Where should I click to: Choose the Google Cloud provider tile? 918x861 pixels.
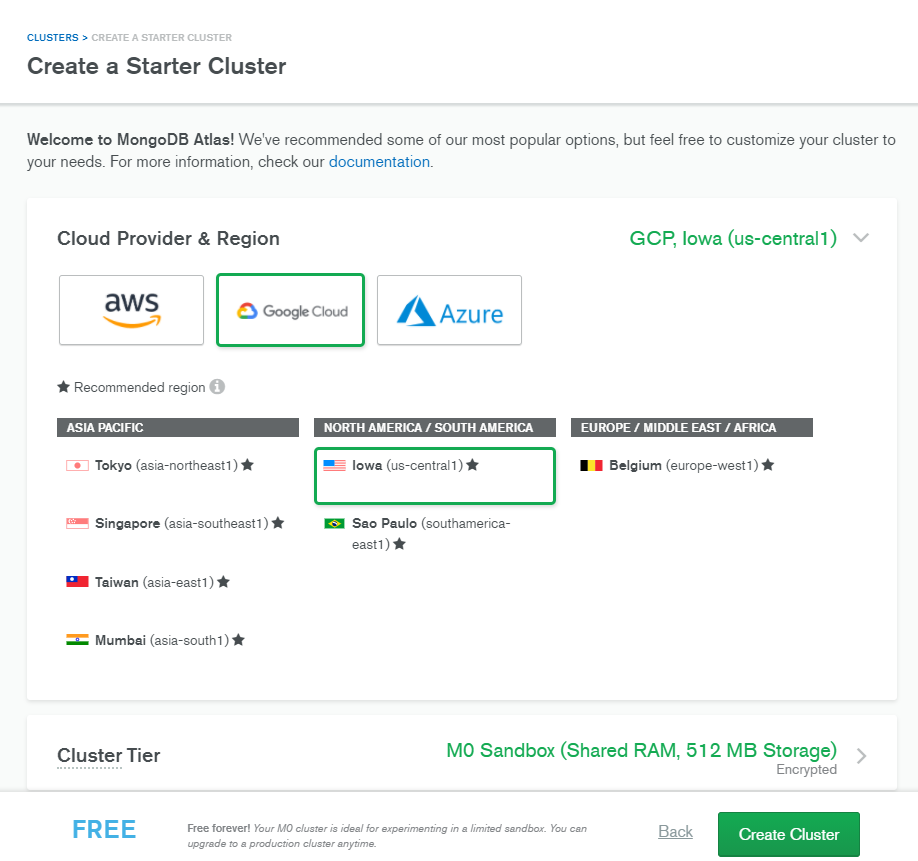[290, 310]
